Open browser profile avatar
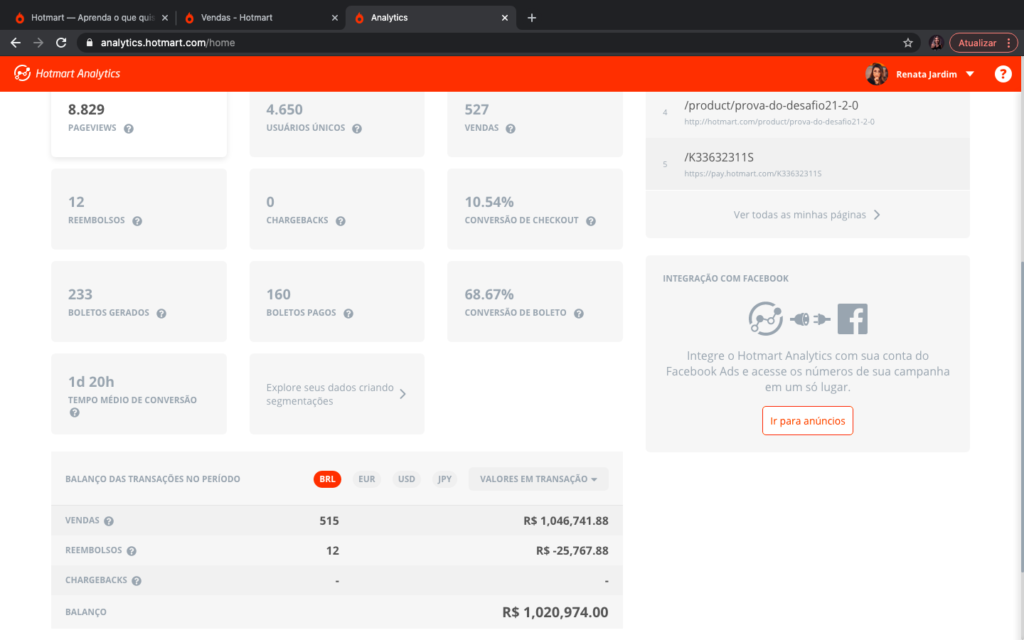1024x640 pixels. point(936,42)
